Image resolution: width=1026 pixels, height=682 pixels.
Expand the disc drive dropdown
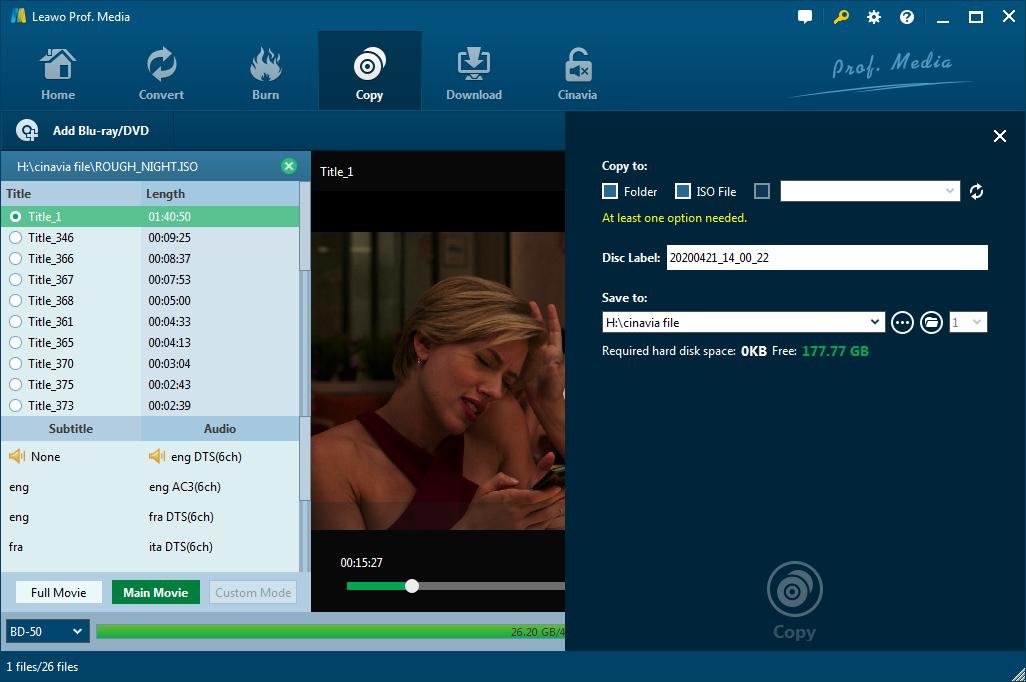point(870,191)
